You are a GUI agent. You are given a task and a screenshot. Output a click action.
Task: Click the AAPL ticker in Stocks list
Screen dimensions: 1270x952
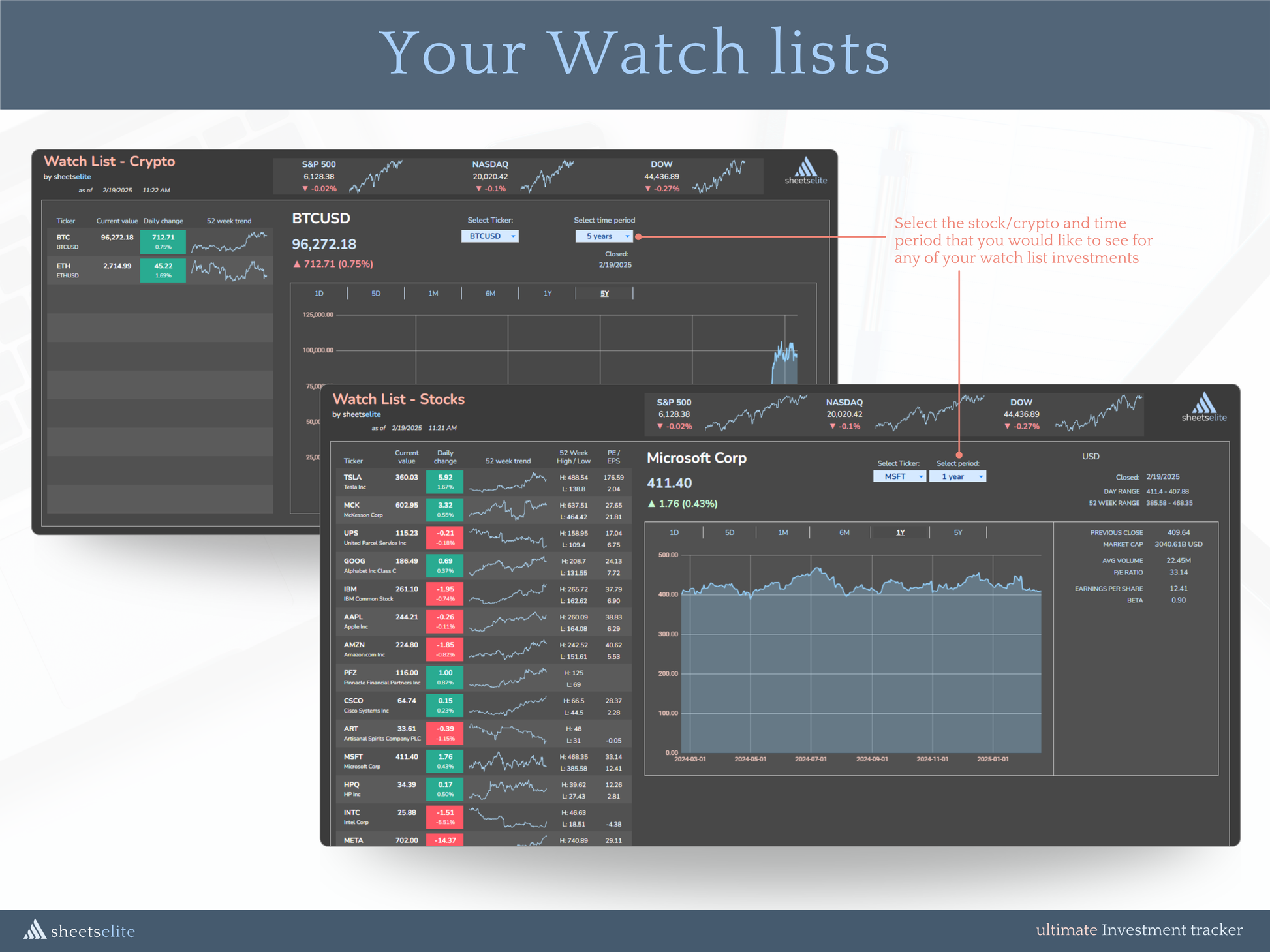[x=353, y=617]
